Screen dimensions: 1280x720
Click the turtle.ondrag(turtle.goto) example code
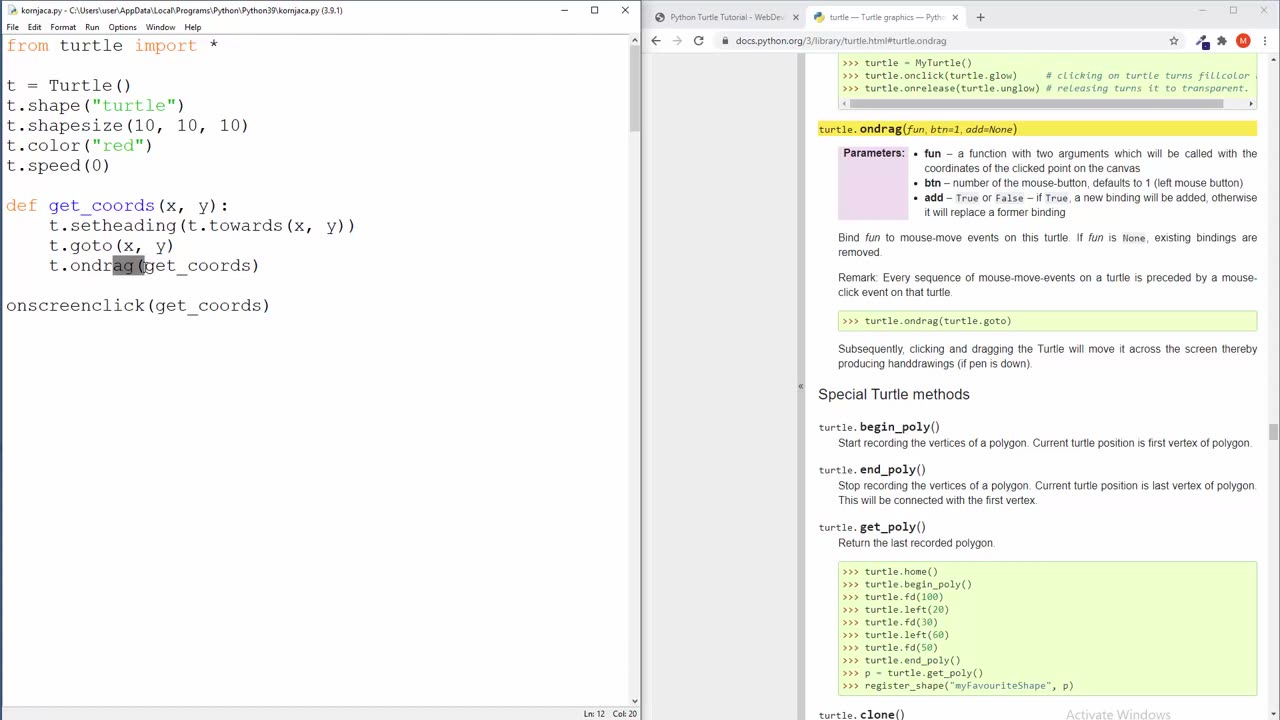coord(938,321)
